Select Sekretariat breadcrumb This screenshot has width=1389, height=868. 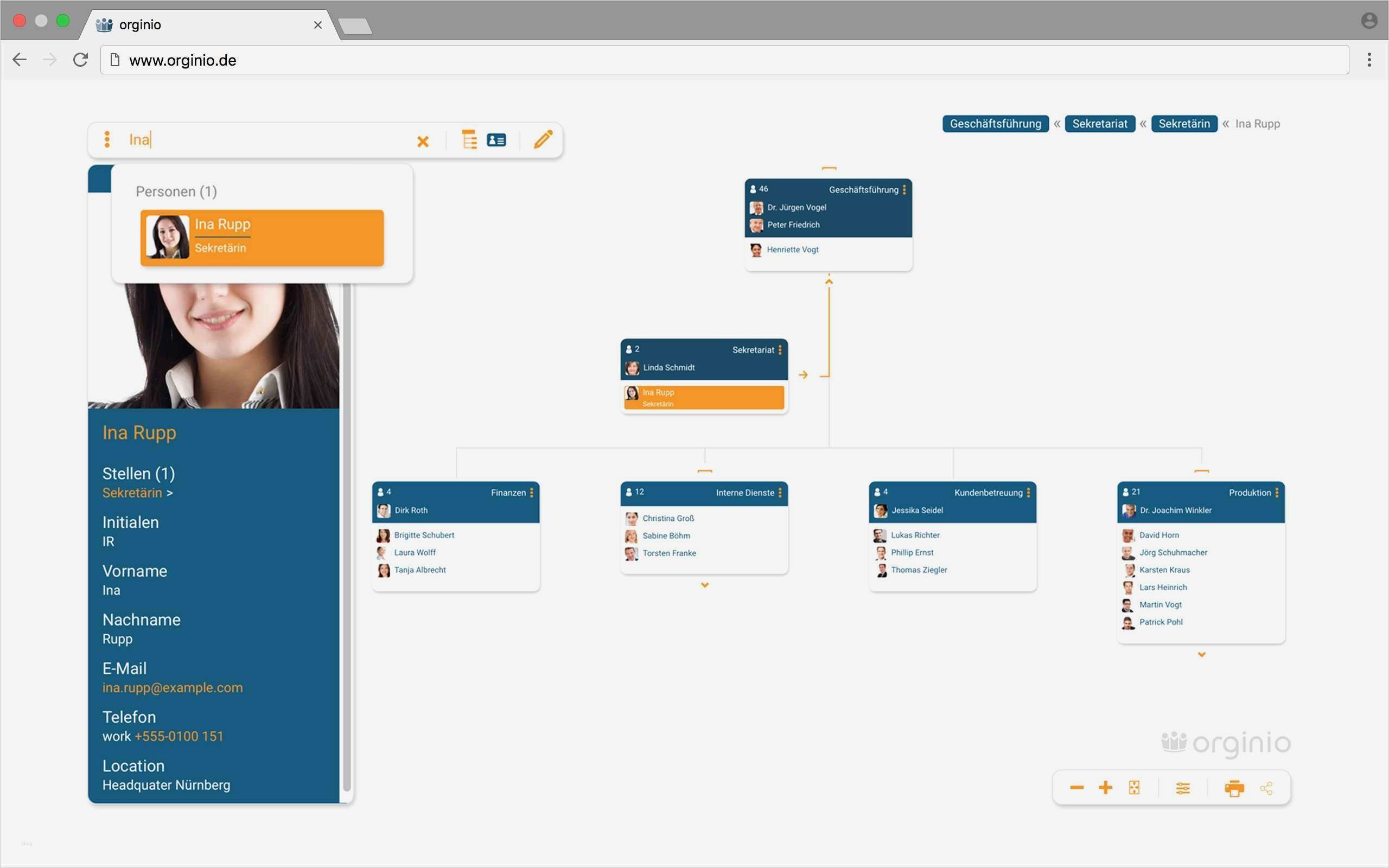(1100, 124)
